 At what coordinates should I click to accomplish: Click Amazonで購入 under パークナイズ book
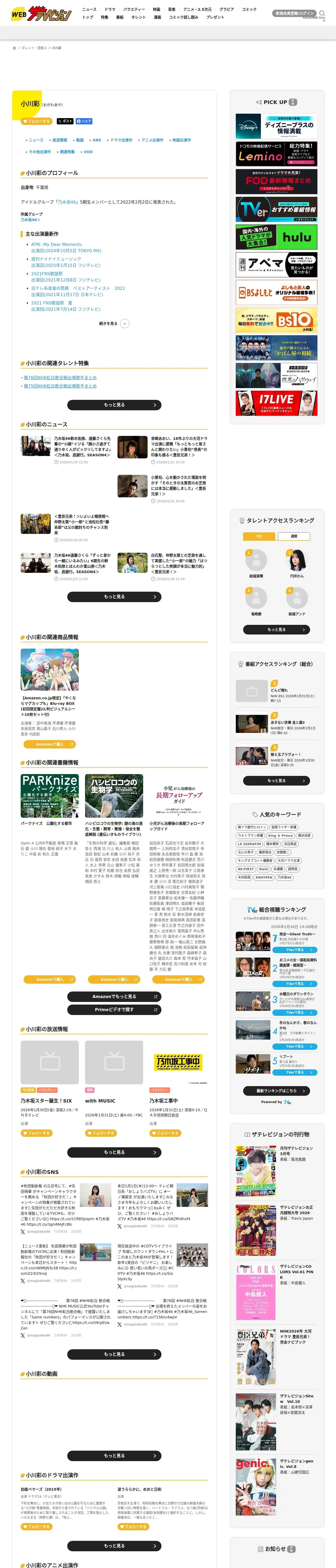click(x=49, y=979)
